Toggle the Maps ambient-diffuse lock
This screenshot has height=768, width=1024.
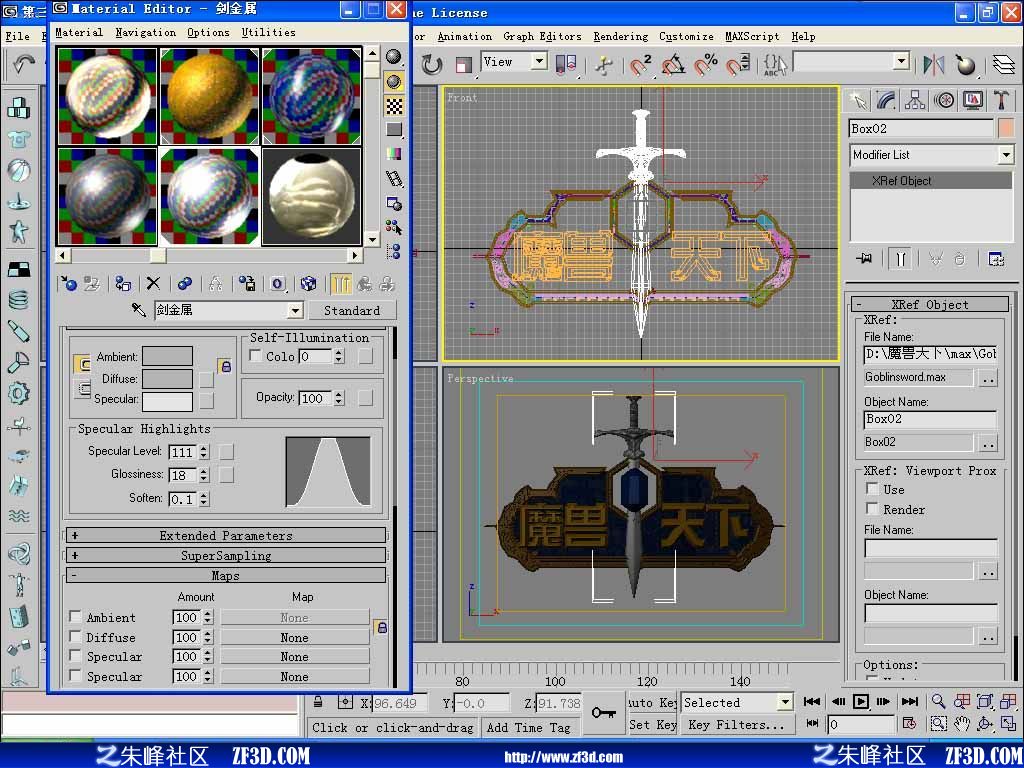(381, 628)
